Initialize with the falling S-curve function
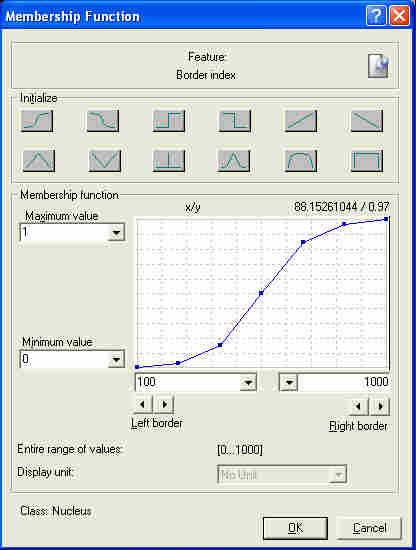 (103, 121)
